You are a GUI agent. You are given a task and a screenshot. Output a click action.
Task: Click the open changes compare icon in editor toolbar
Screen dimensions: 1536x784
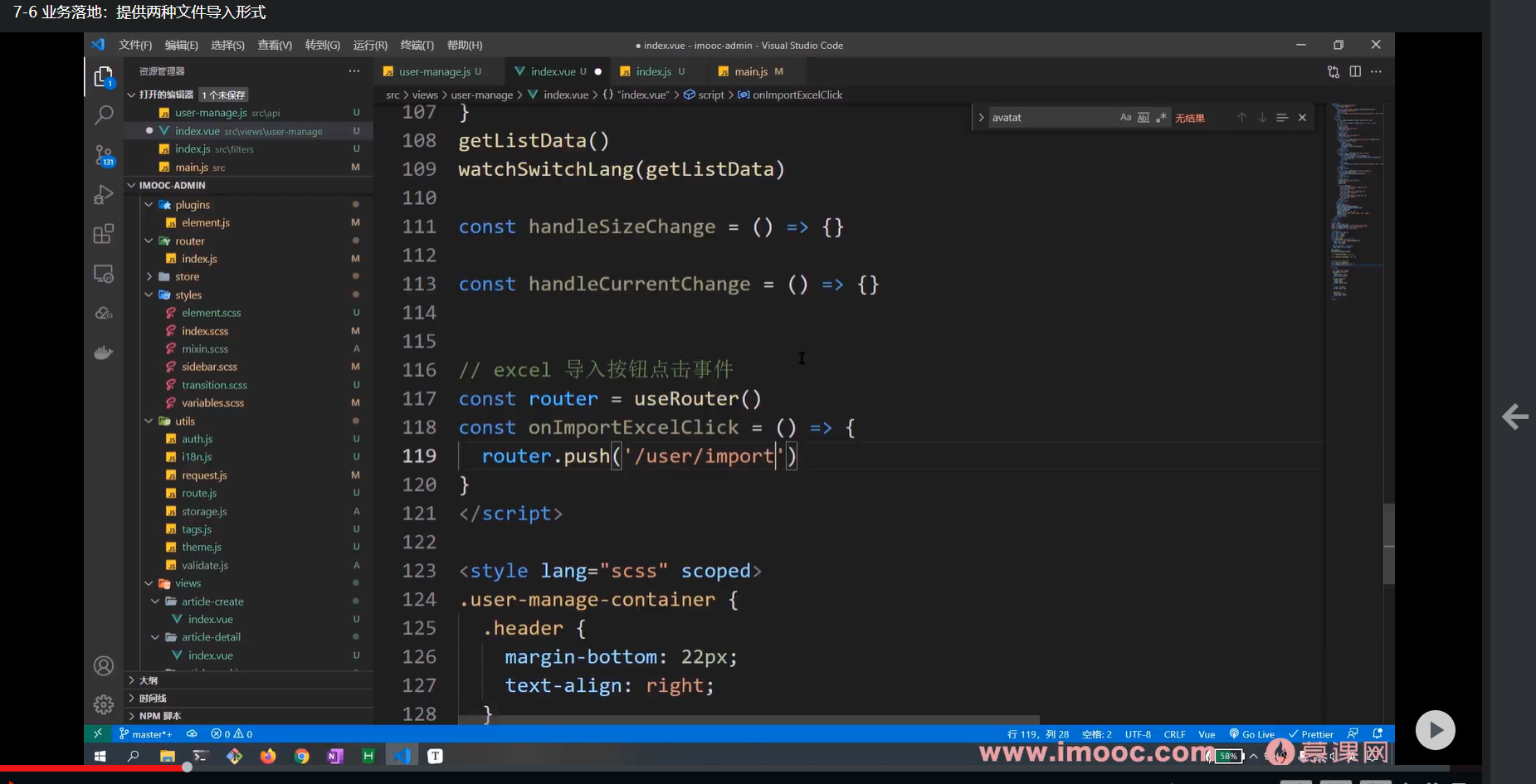[x=1334, y=72]
